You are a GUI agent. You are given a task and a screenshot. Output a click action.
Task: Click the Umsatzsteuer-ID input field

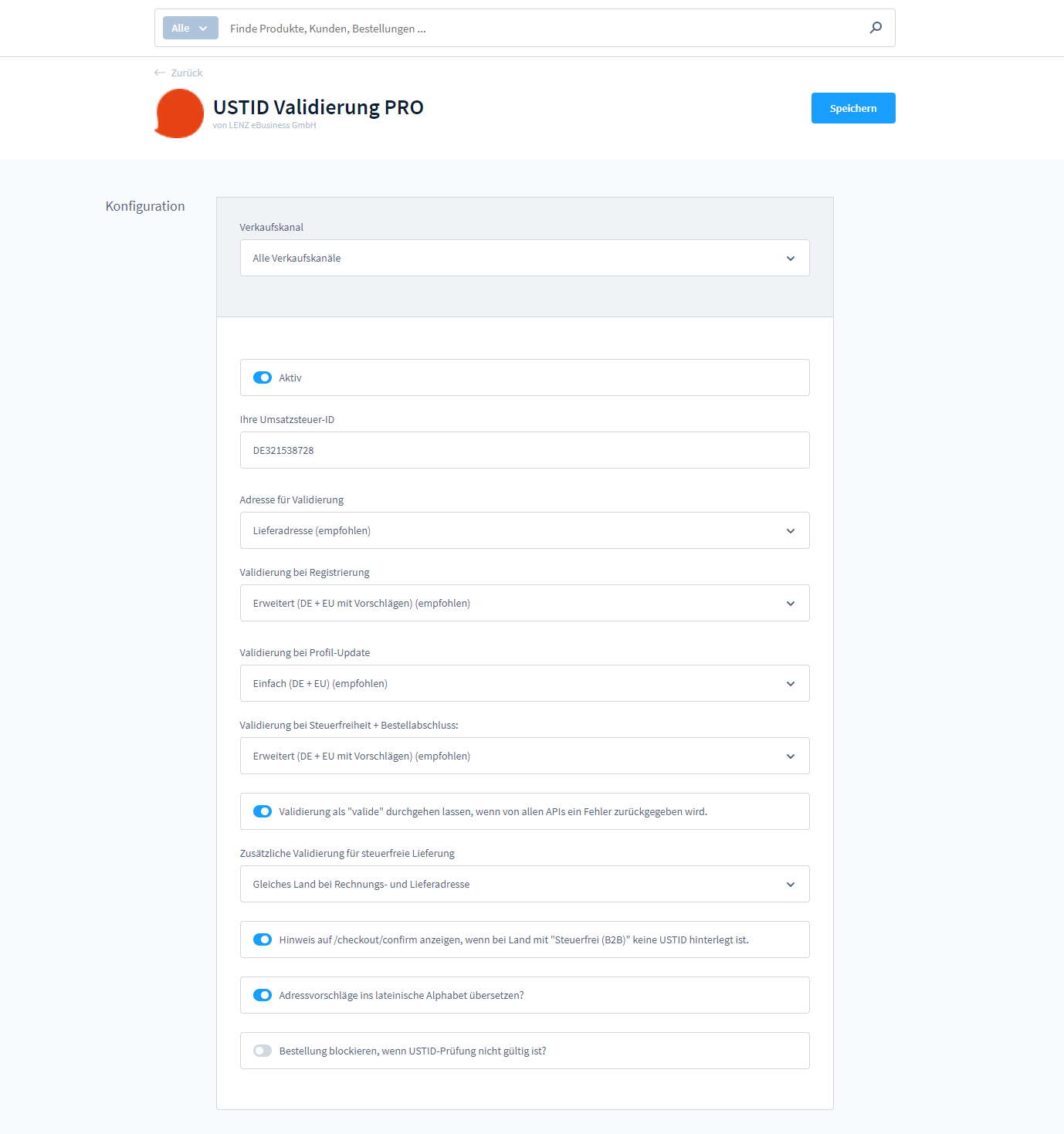click(524, 450)
